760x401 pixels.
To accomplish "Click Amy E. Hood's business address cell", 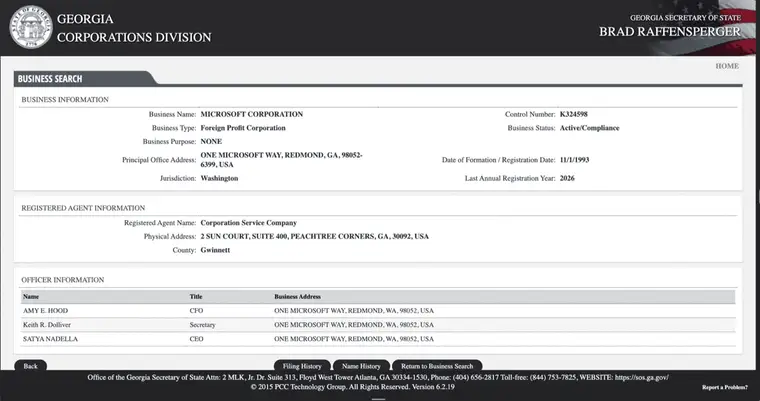I will point(354,311).
